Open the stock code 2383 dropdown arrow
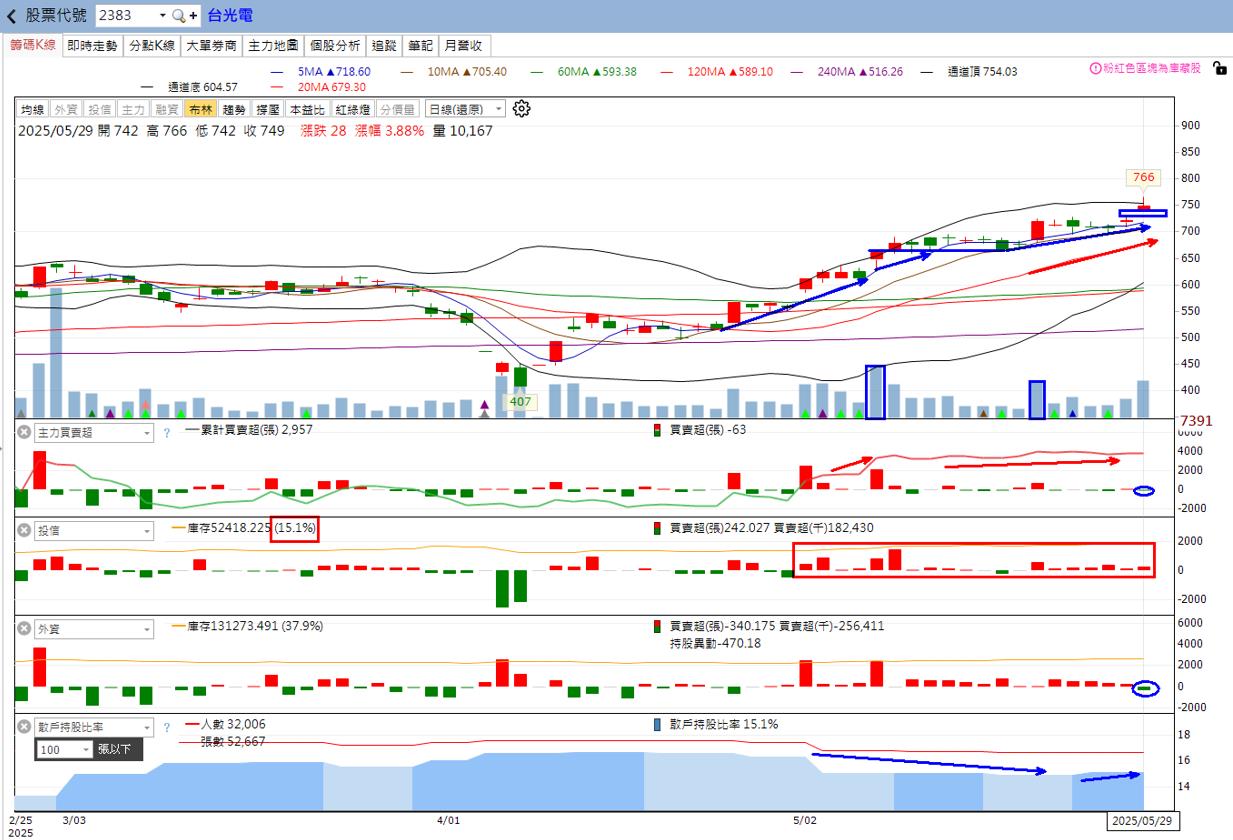 (162, 16)
